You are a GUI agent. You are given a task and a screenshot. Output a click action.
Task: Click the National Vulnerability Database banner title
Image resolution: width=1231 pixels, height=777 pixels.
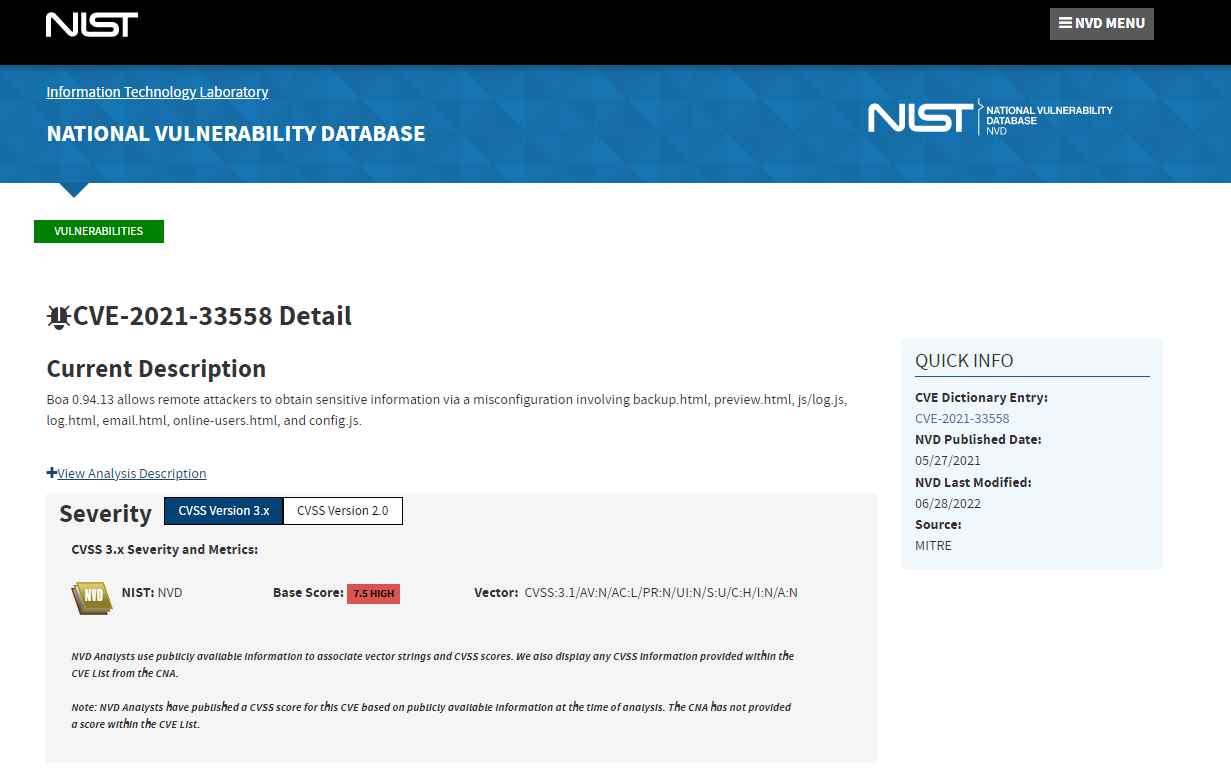[x=235, y=134]
